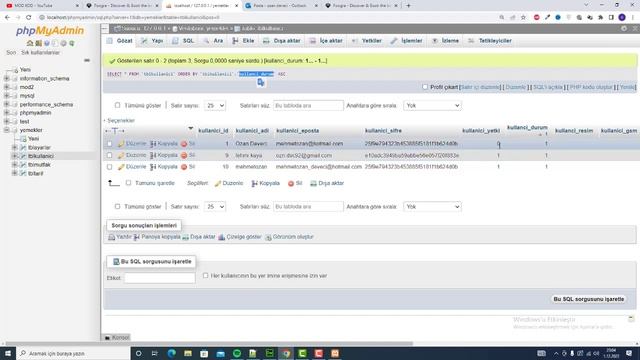
Task: Click the view icon beside Görünüm oluştur
Action: (268, 237)
